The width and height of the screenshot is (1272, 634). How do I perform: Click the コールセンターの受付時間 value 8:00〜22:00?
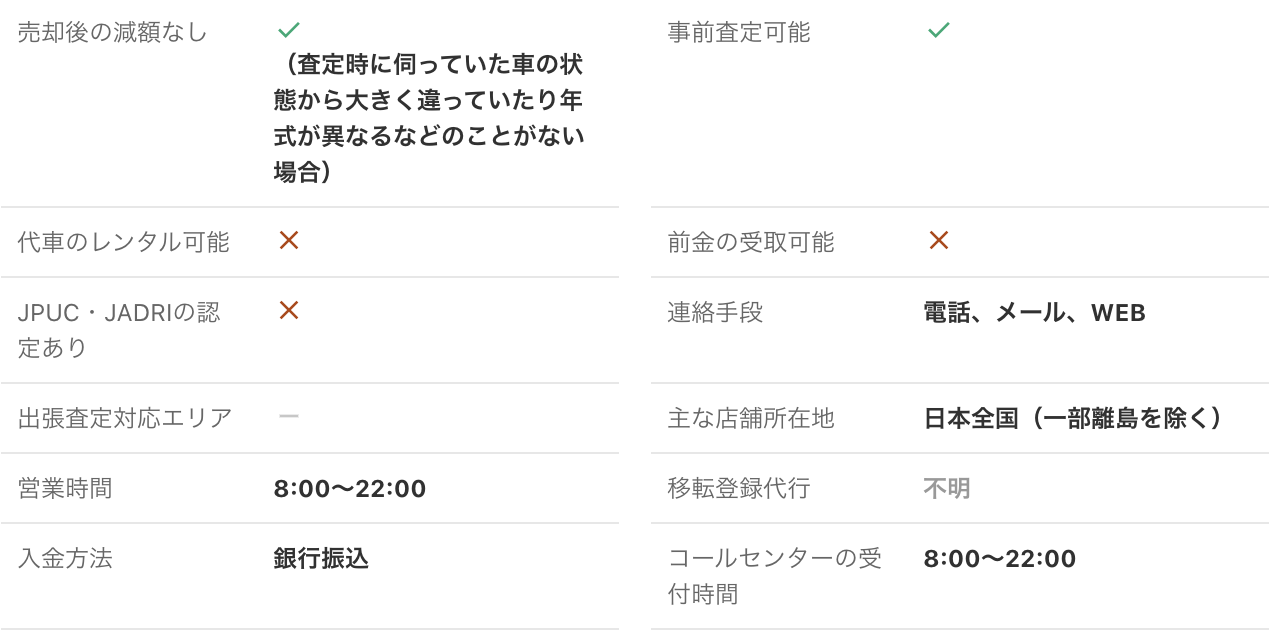tap(1000, 559)
